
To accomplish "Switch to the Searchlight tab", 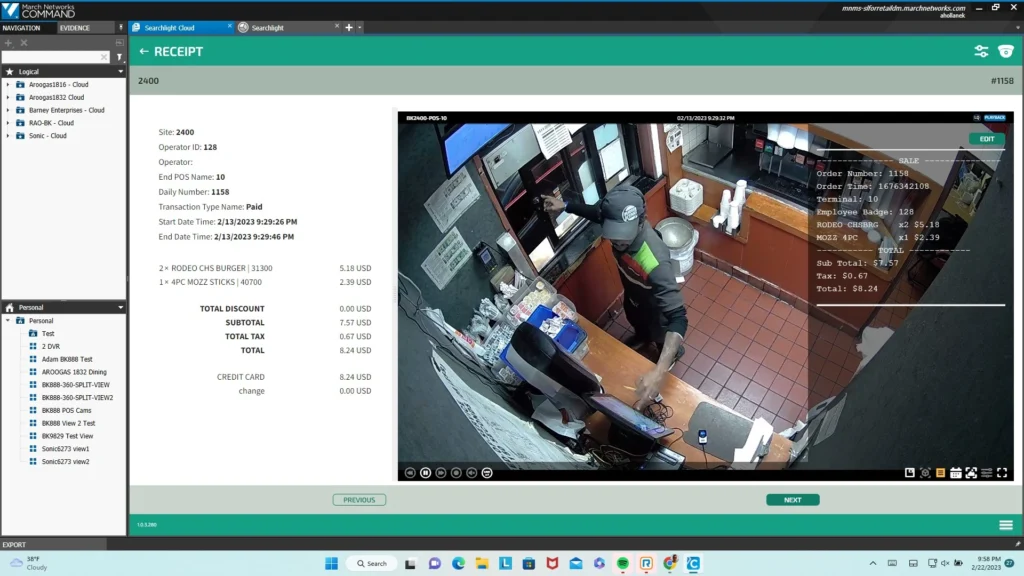I will 267,28.
